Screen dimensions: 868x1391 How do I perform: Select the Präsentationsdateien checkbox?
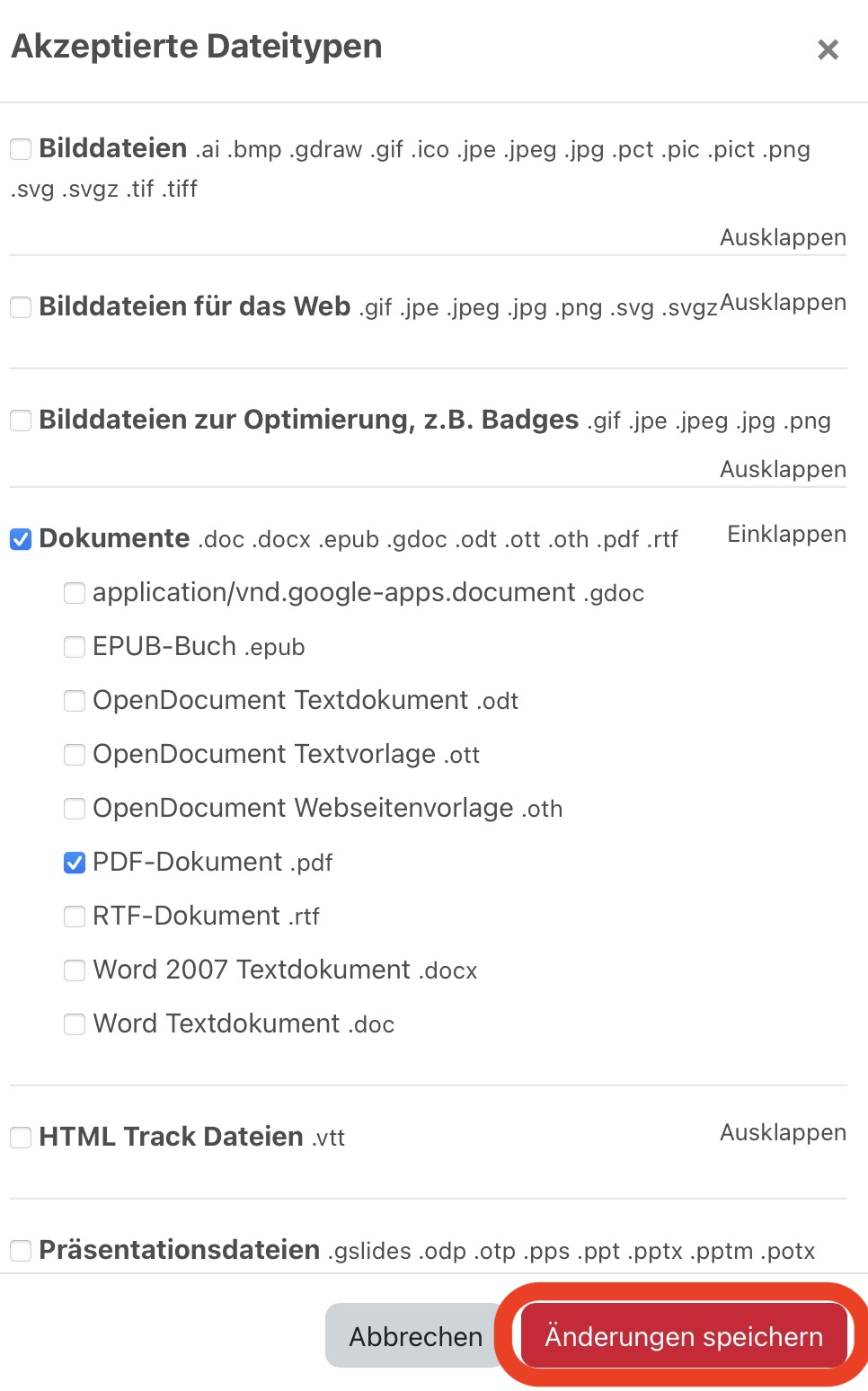pos(21,1251)
